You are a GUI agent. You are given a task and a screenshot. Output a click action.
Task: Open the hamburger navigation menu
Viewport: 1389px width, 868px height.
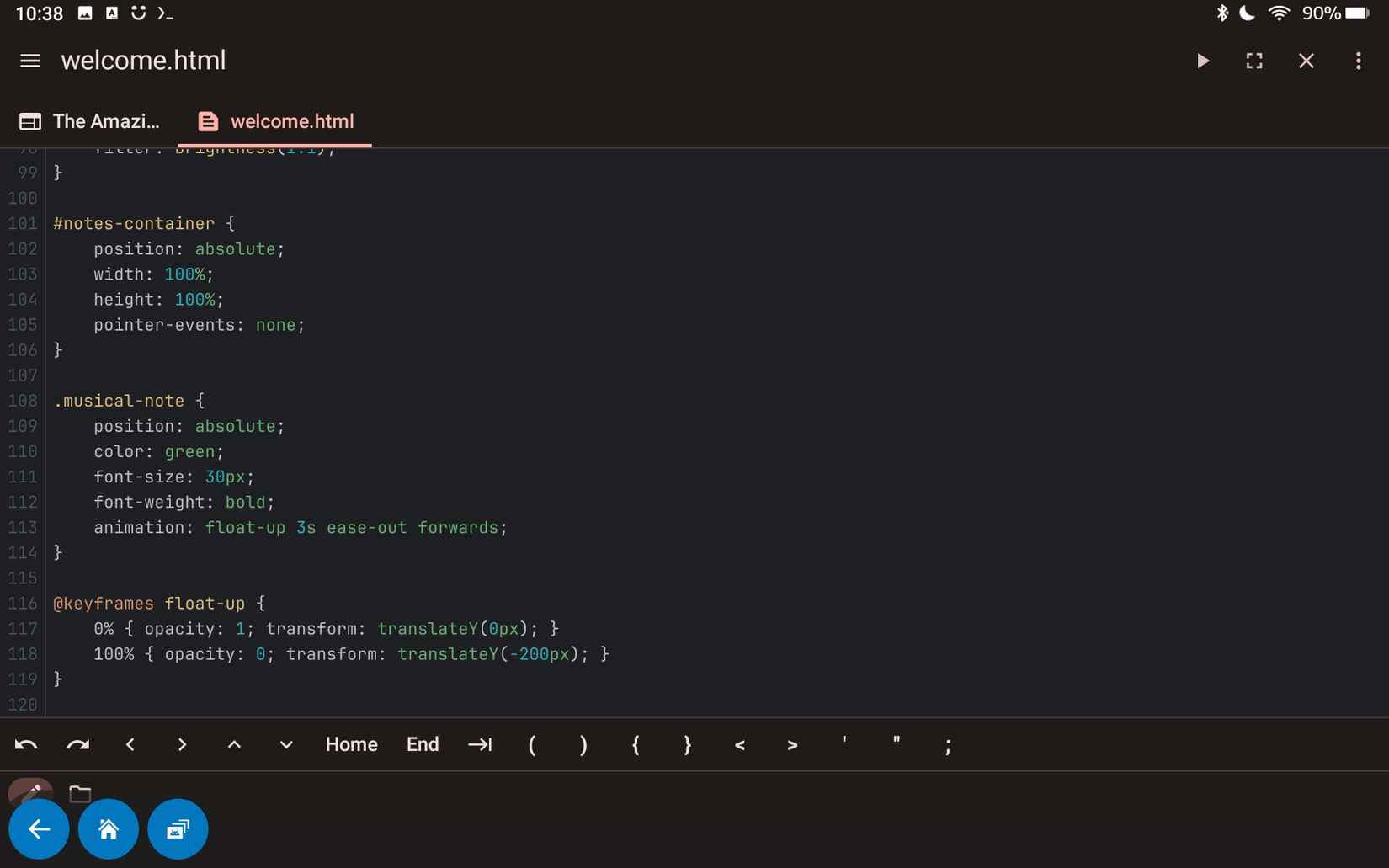[30, 61]
